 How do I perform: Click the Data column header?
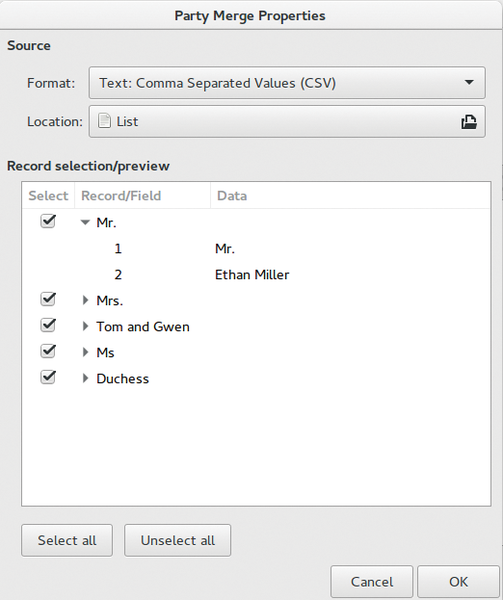click(350, 196)
